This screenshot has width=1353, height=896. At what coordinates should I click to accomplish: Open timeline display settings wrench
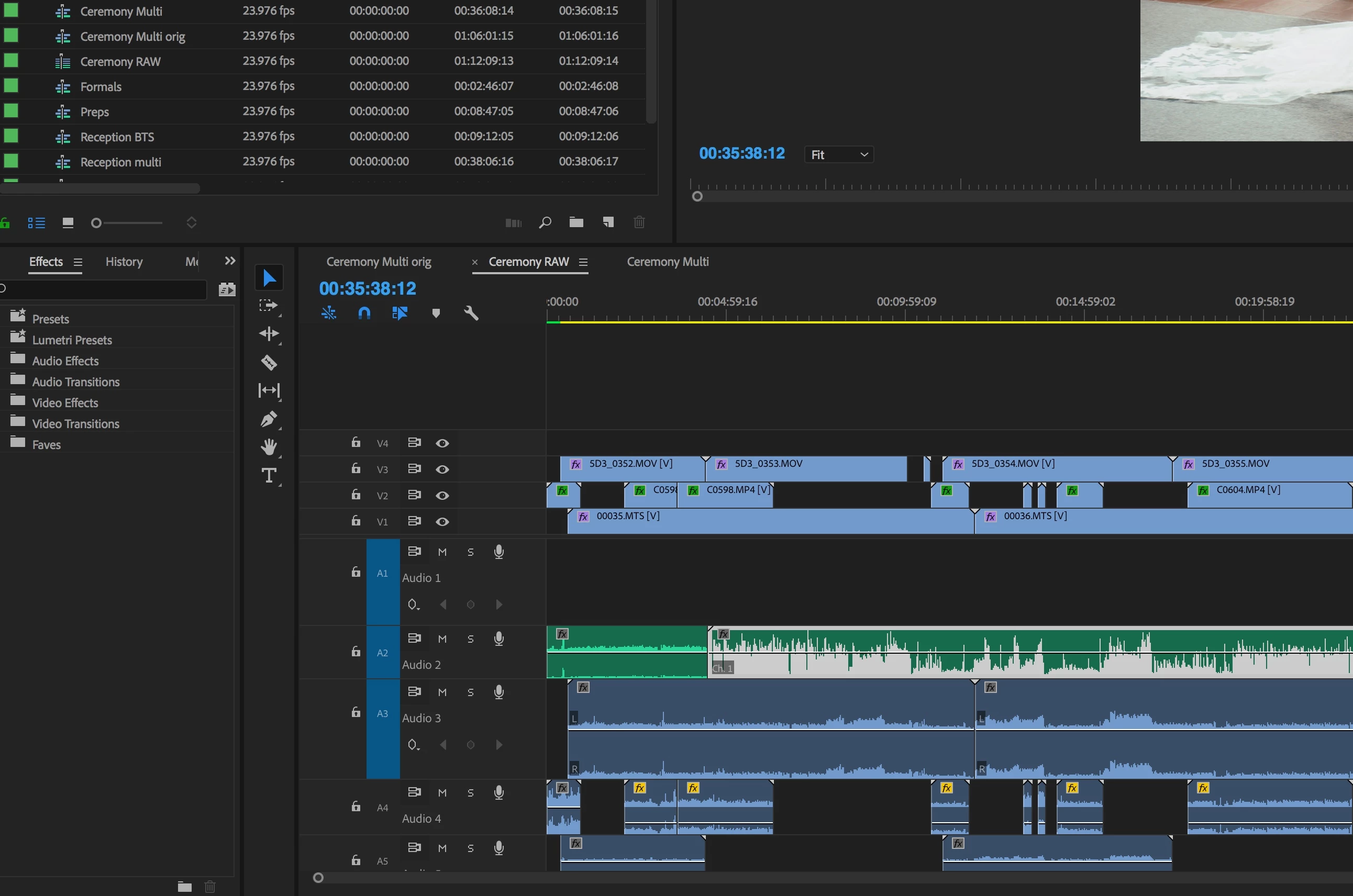(x=471, y=313)
